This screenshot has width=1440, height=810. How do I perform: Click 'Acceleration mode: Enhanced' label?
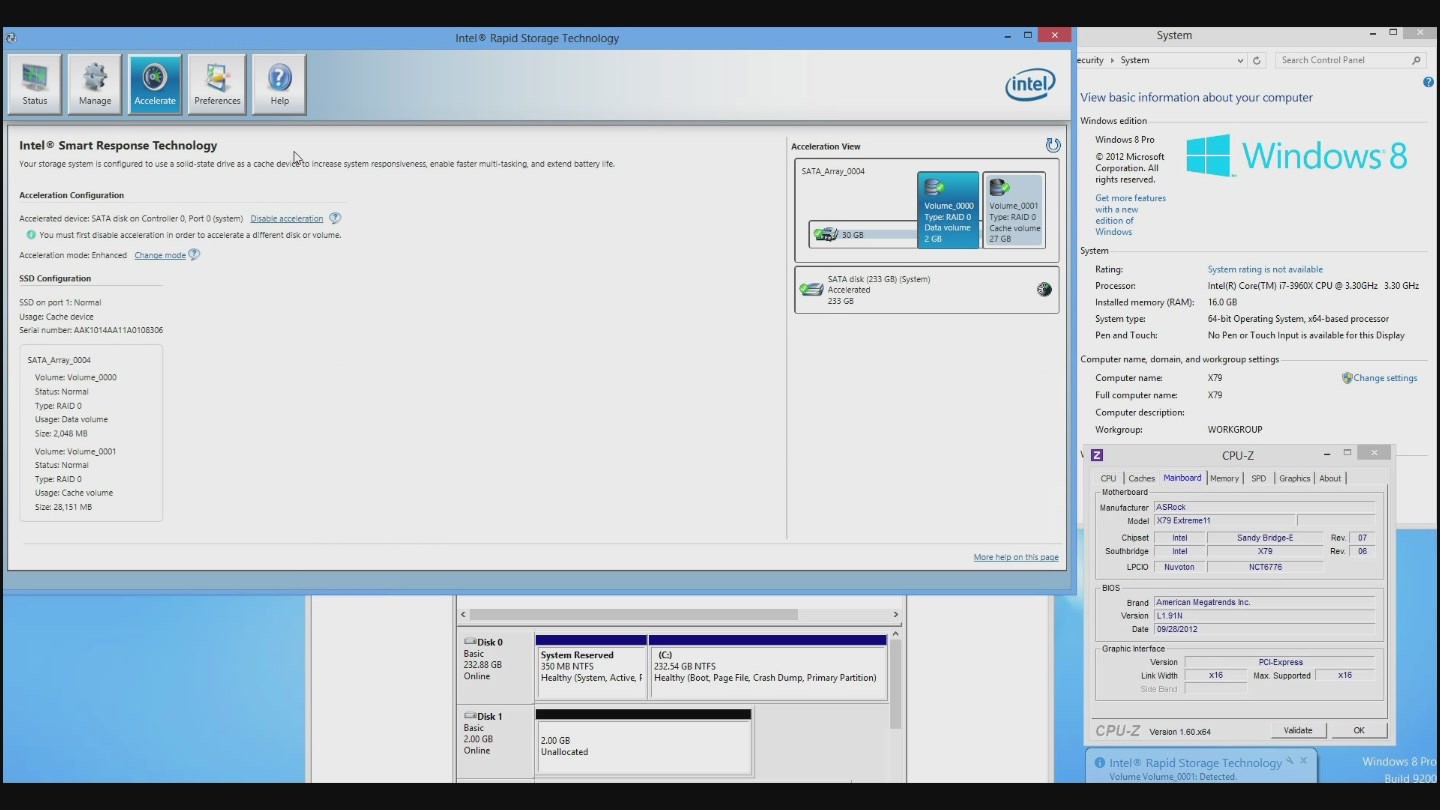73,255
